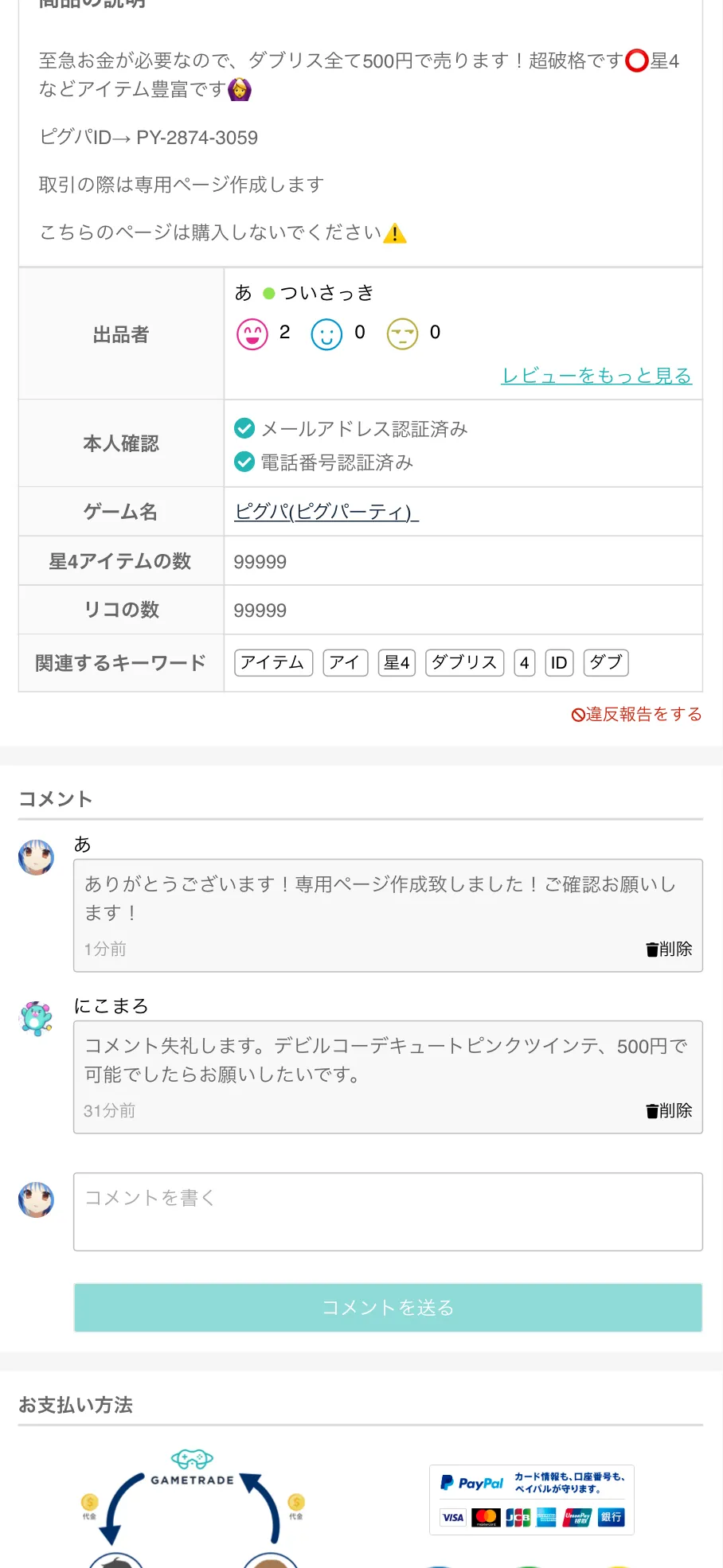Screen dimensions: 723x1568
Task: Click the yellow unhappy-face review icon
Action: pos(402,334)
